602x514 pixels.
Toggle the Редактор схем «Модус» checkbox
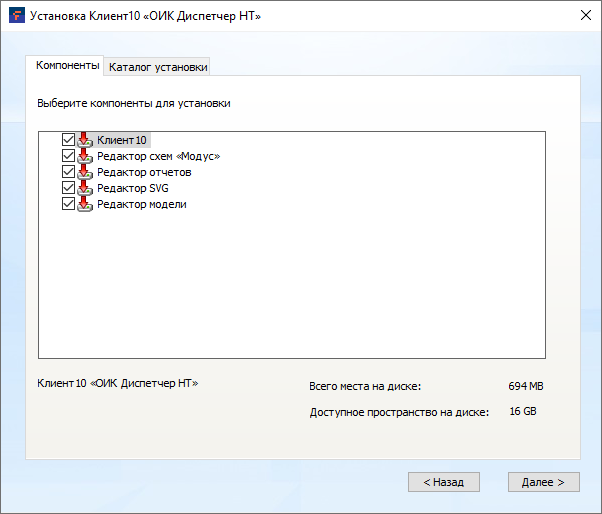68,156
